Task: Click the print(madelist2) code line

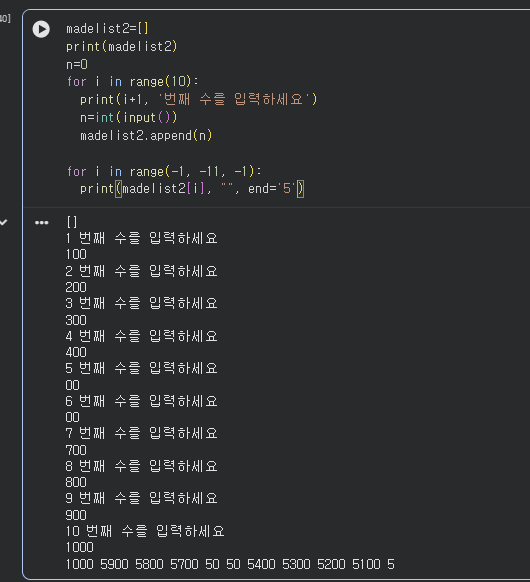Action: pyautogui.click(x=122, y=46)
